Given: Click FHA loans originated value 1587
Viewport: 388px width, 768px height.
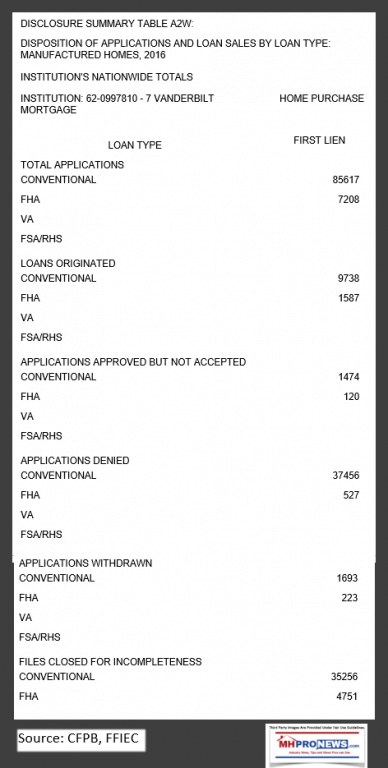Looking at the screenshot, I should 349,298.
